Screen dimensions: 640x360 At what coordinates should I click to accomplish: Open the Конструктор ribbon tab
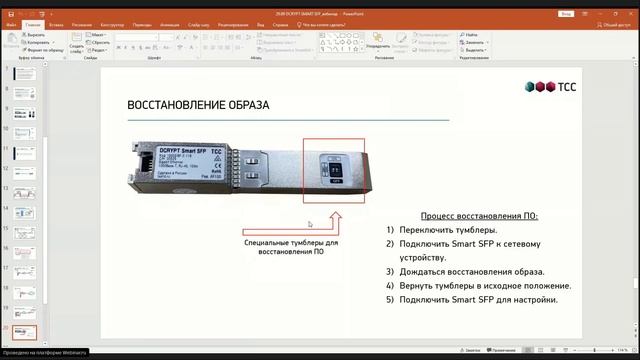tap(112, 25)
